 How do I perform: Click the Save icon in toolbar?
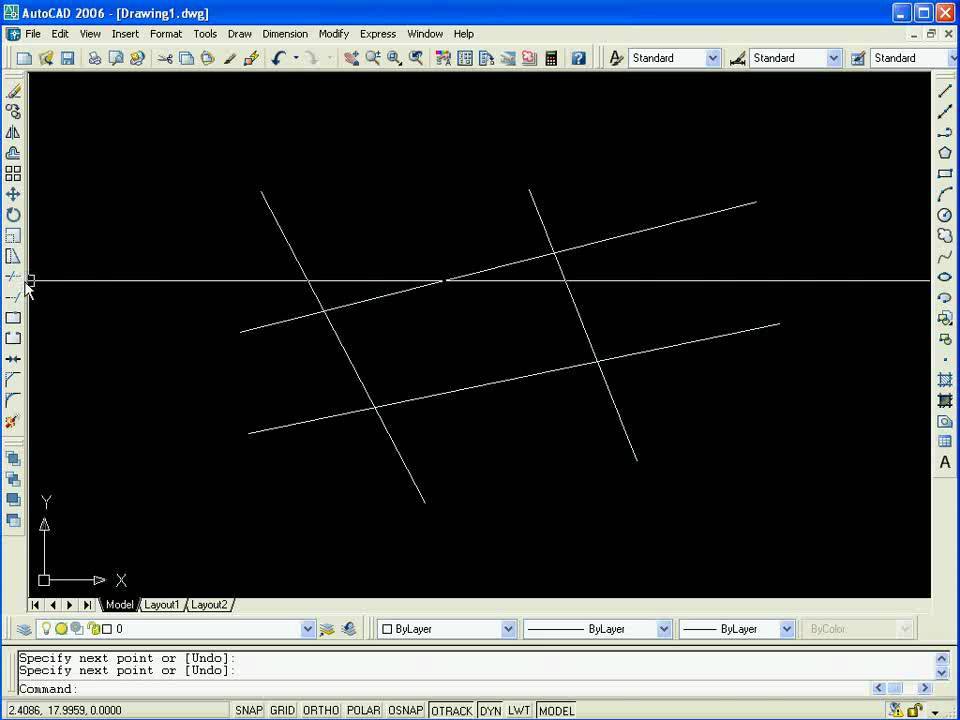click(x=67, y=58)
